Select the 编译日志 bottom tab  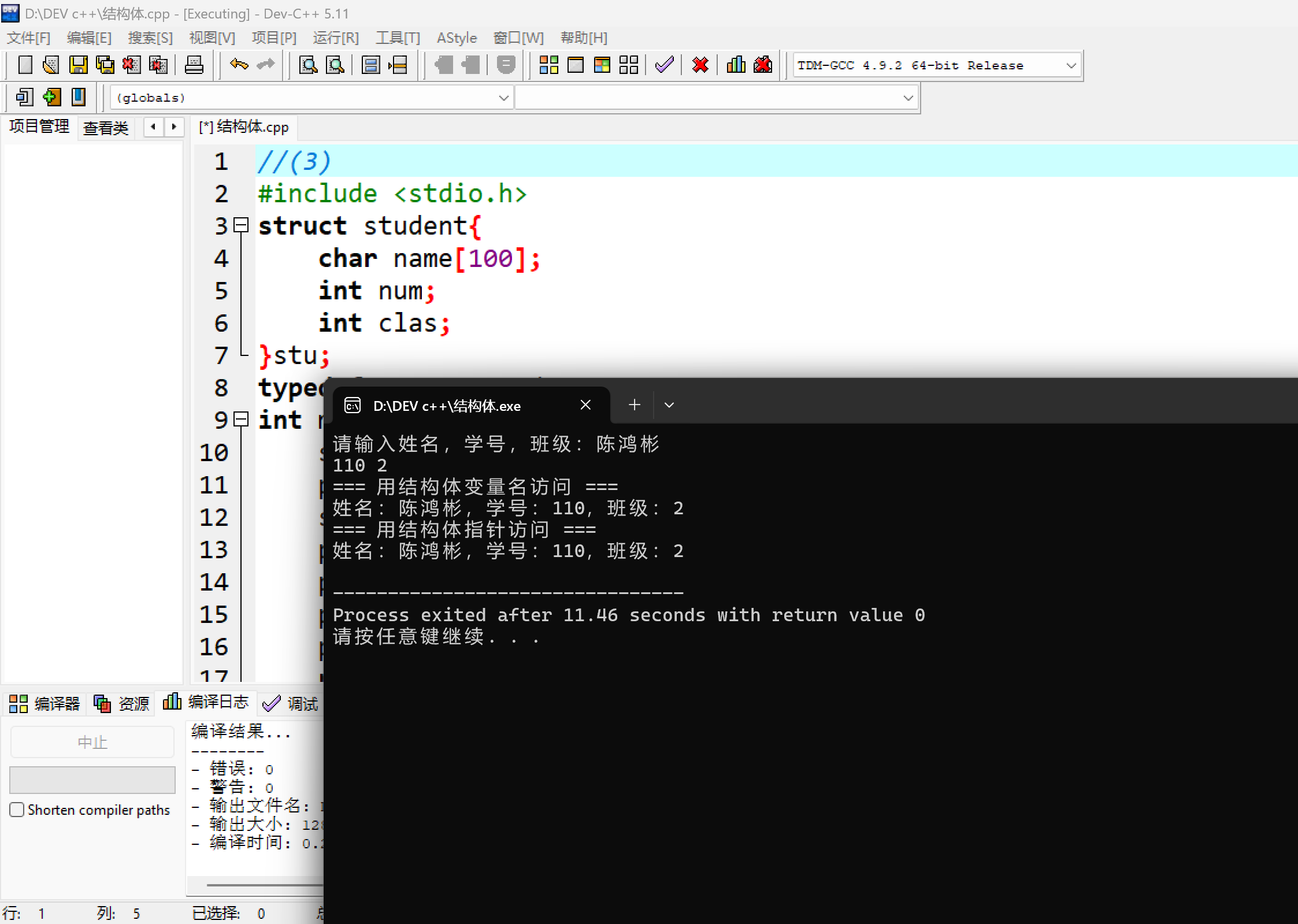click(206, 702)
